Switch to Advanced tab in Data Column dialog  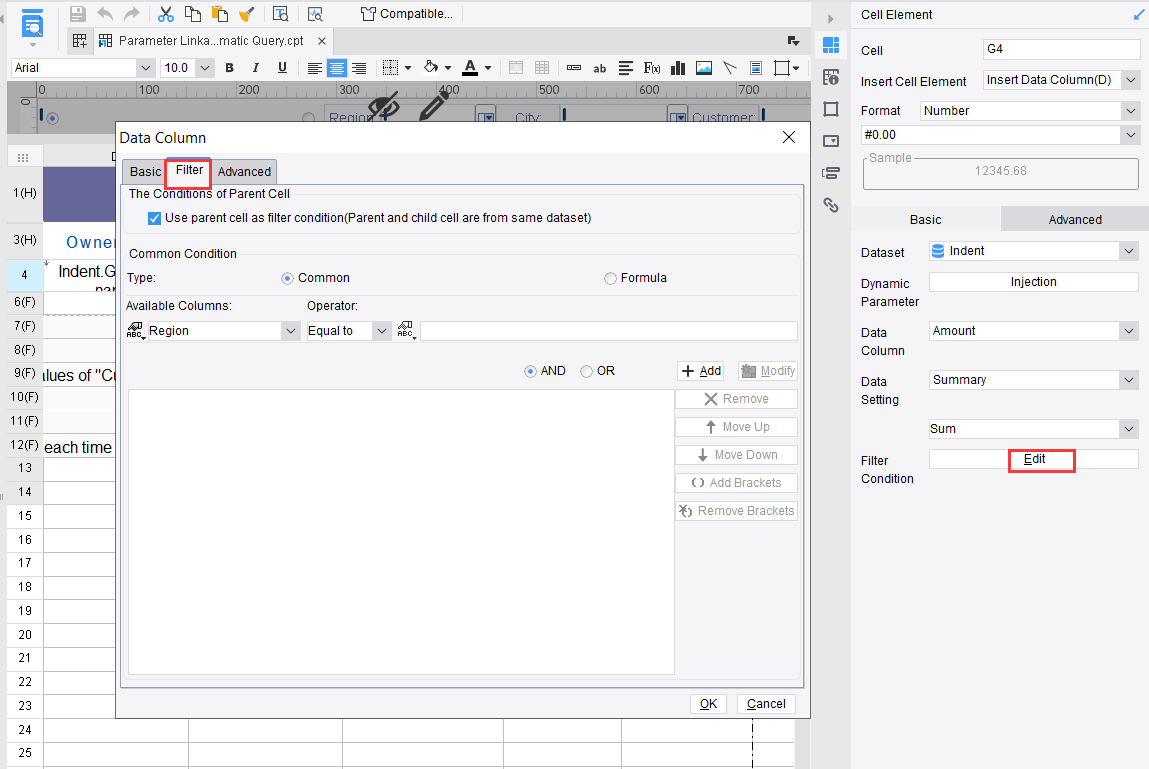click(x=244, y=172)
